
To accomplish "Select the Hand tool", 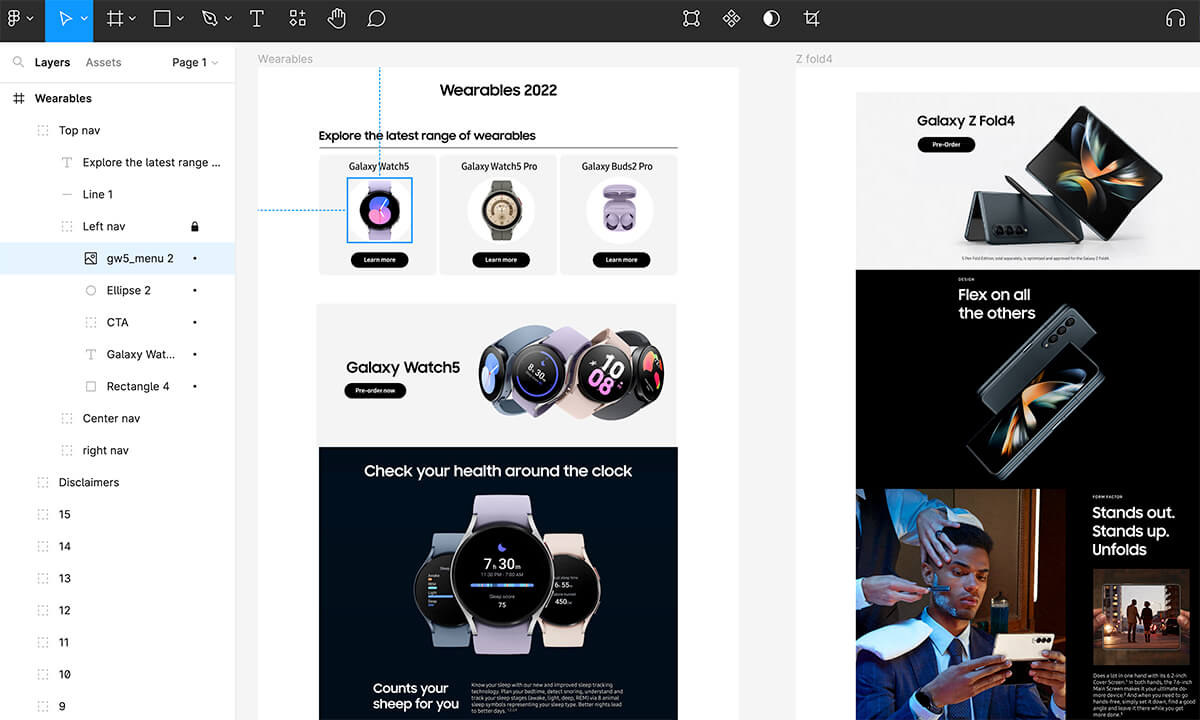I will tap(337, 18).
